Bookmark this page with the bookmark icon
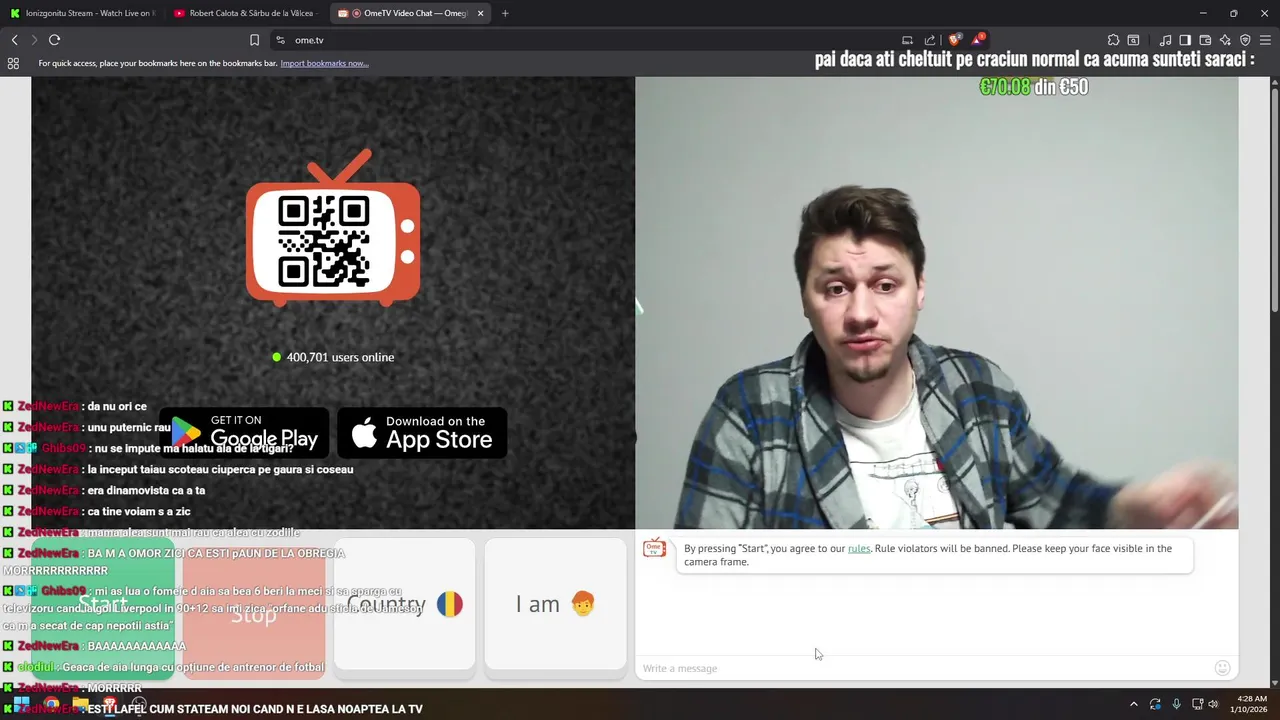This screenshot has width=1280, height=720. pyautogui.click(x=254, y=40)
